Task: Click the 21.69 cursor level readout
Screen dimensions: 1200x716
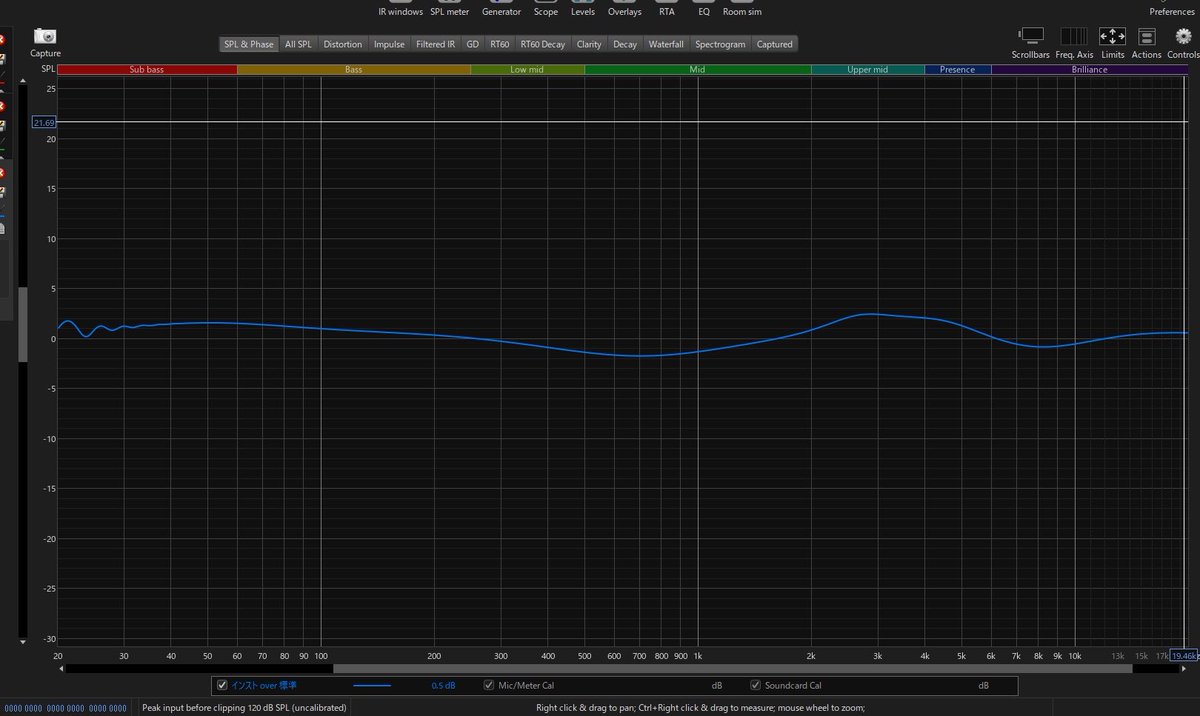Action: click(x=44, y=122)
